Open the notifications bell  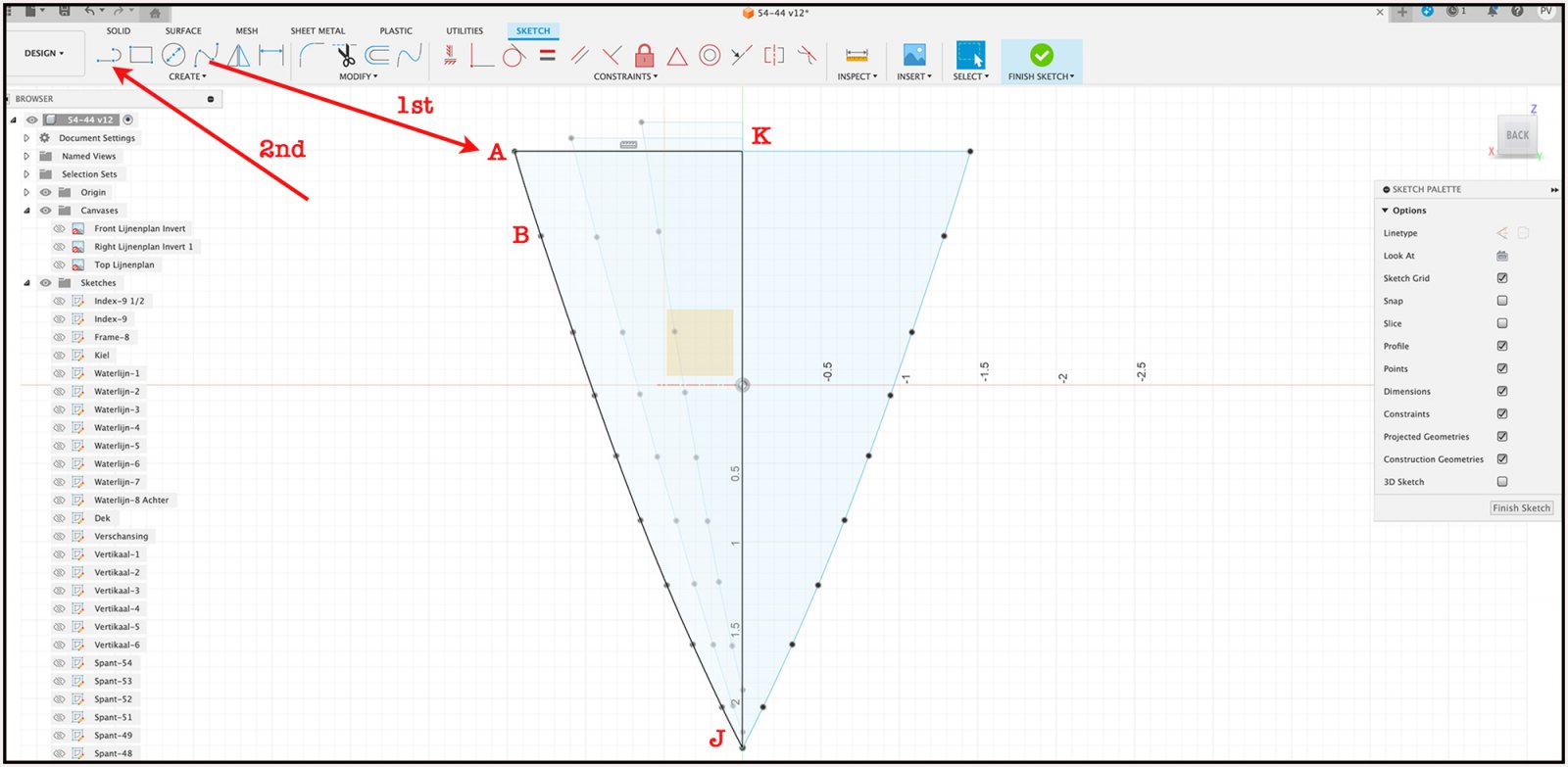click(1492, 11)
